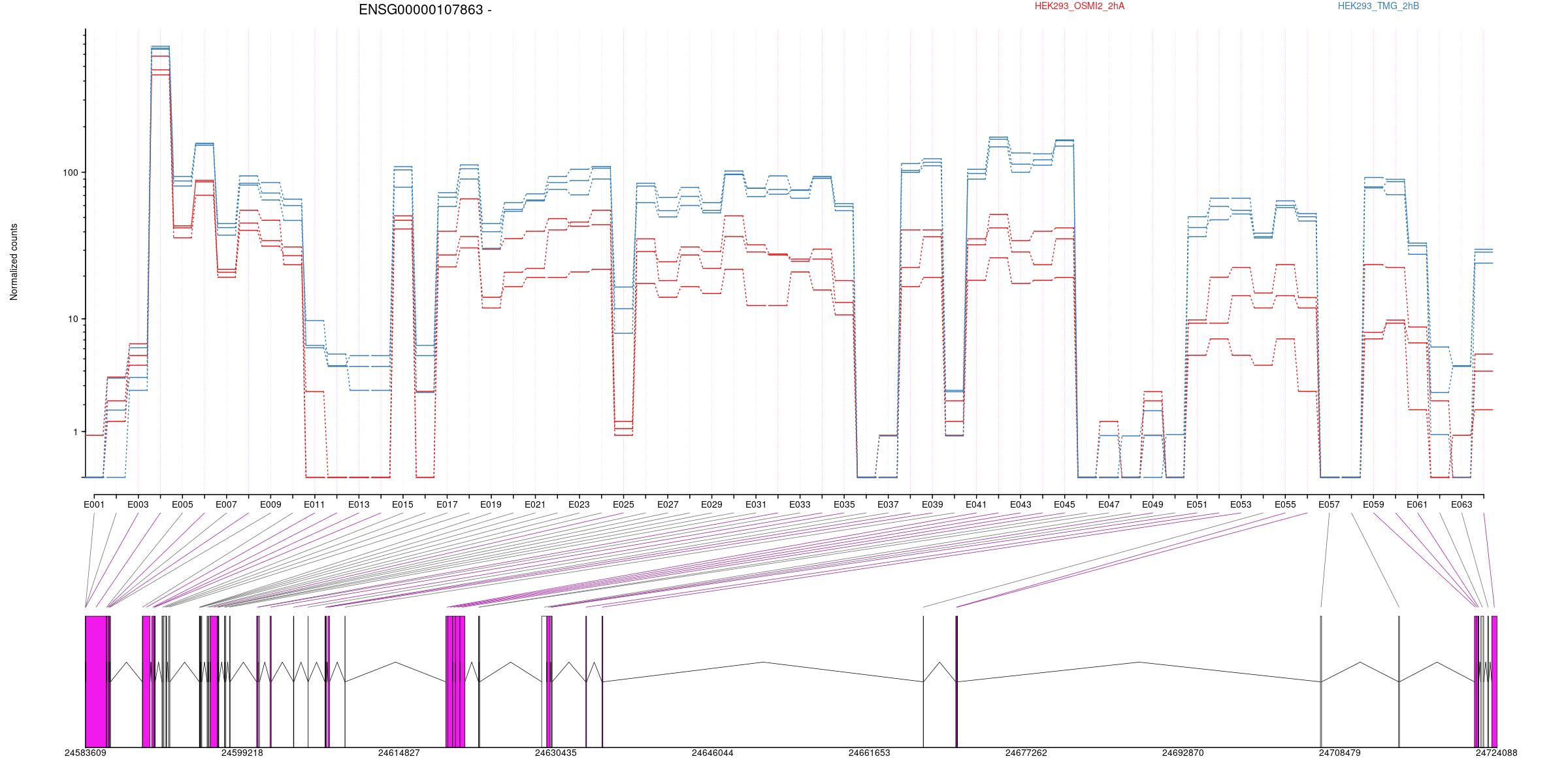Click exon label E015
This screenshot has width=1568, height=784.
coord(402,504)
